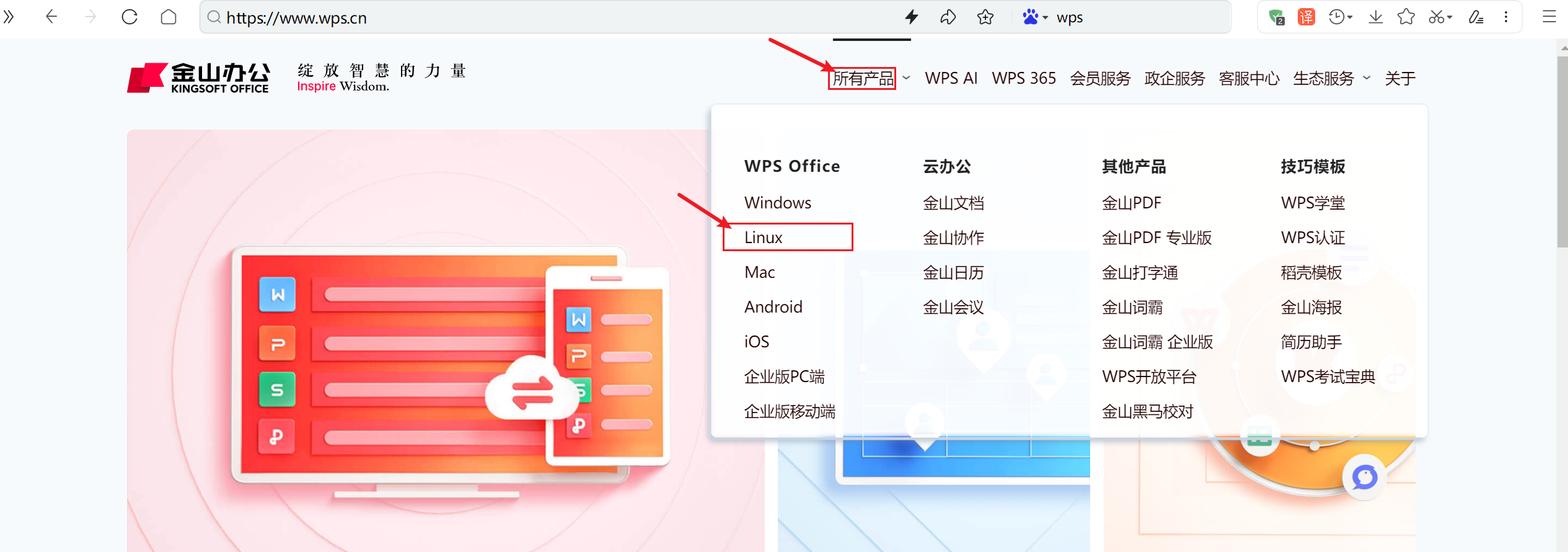Viewport: 1568px width, 552px height.
Task: Open 金山PDF link
Action: pos(1132,203)
